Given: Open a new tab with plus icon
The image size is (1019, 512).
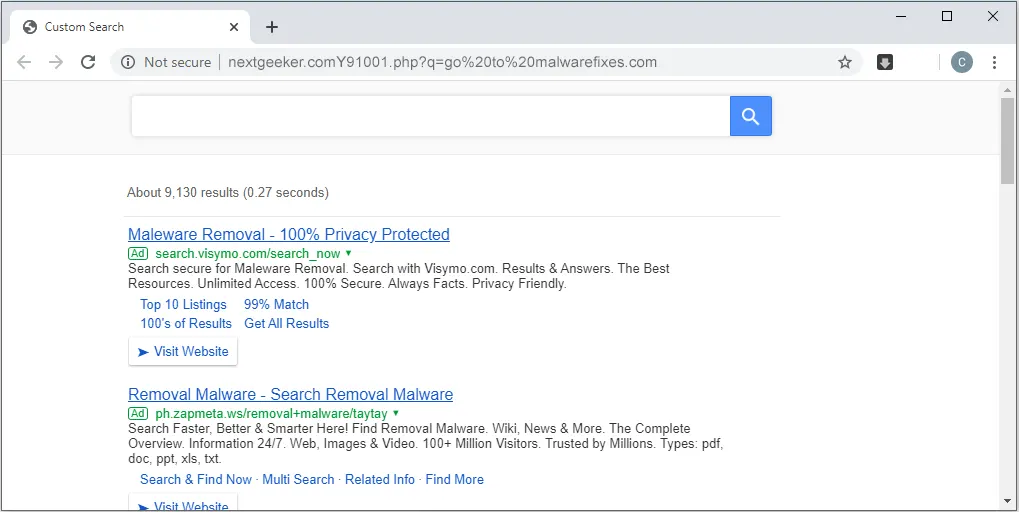Looking at the screenshot, I should pyautogui.click(x=272, y=27).
